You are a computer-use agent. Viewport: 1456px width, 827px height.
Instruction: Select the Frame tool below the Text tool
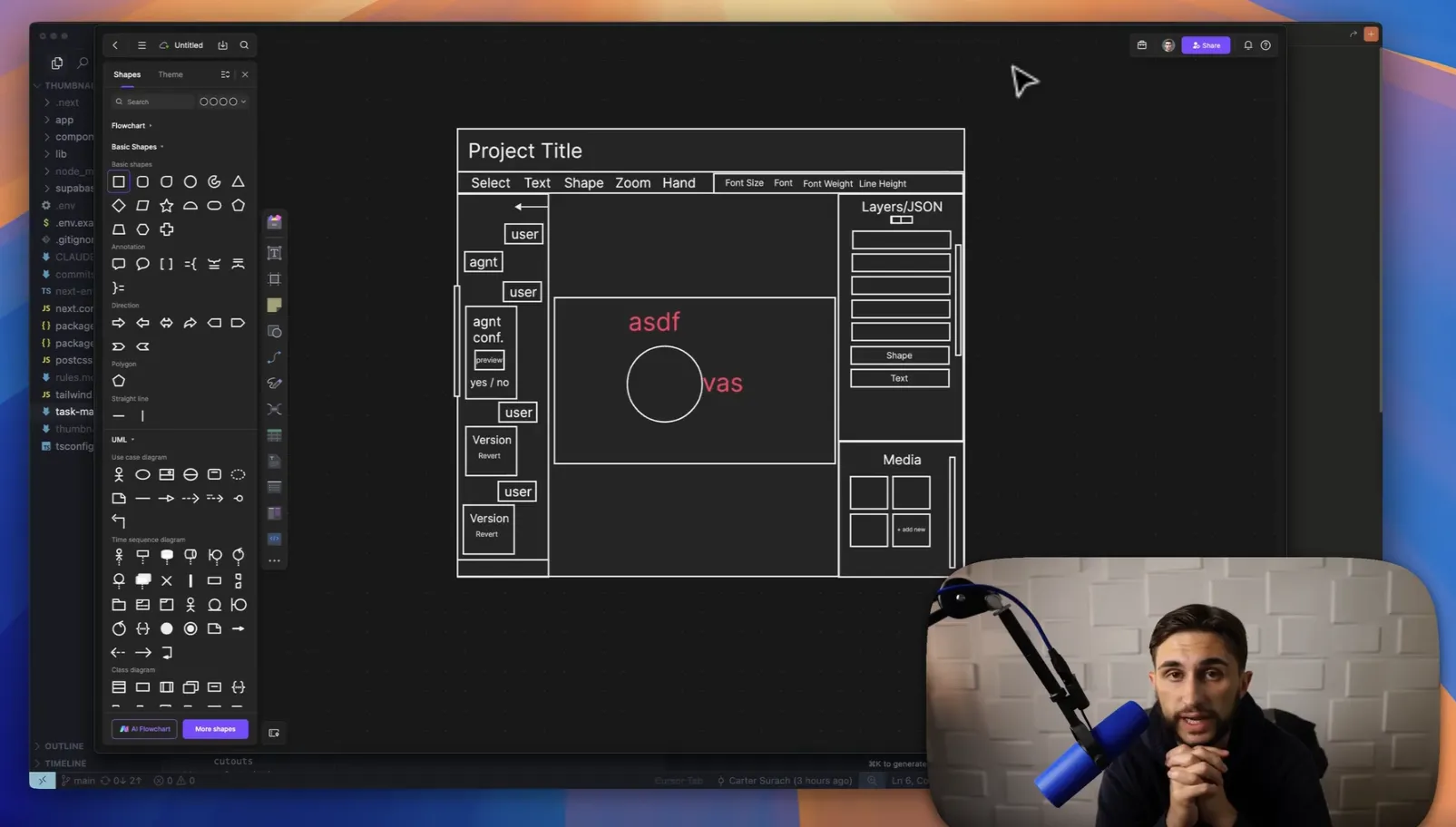click(x=275, y=278)
